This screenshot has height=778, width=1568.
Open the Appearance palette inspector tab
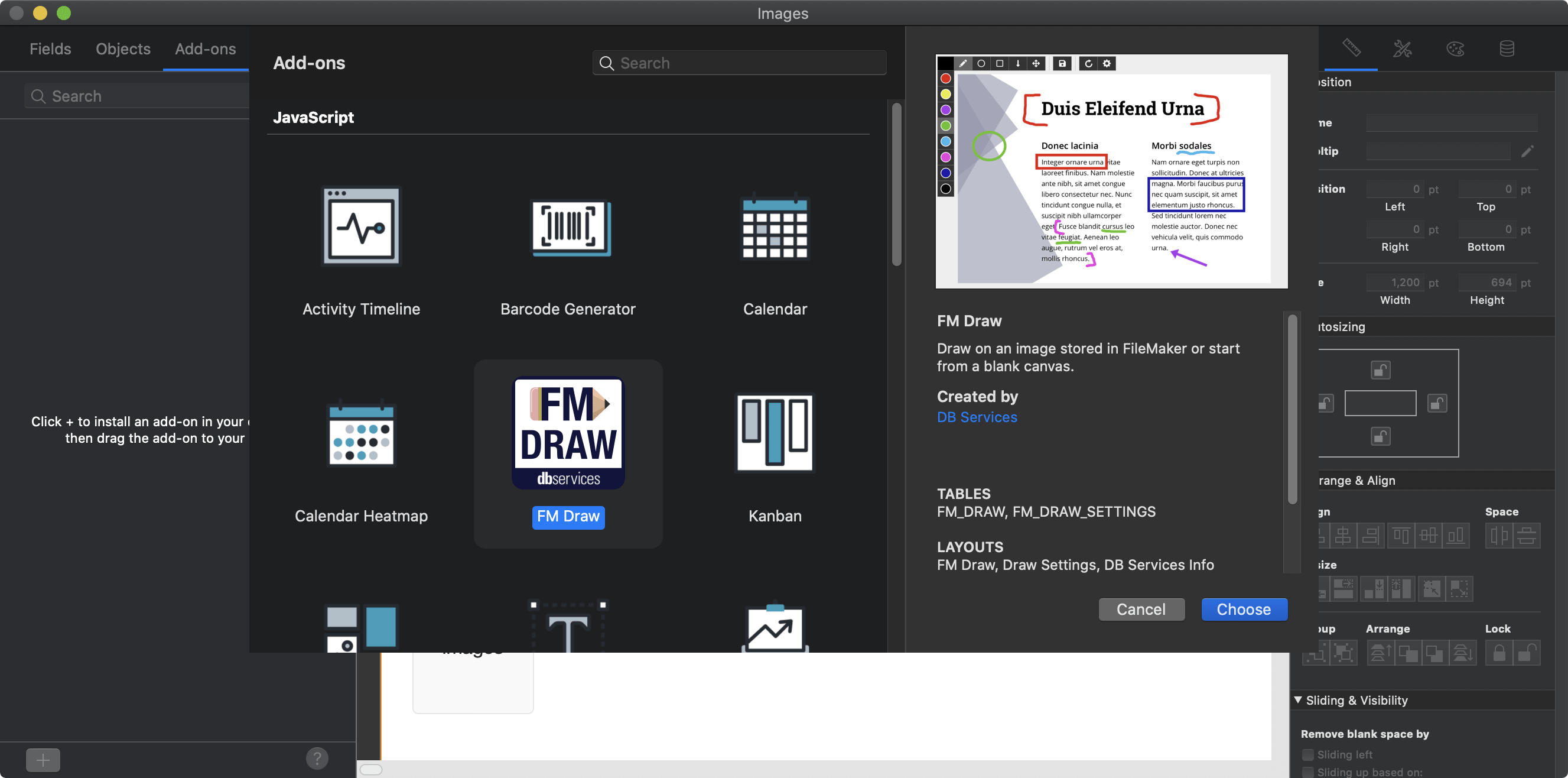pyautogui.click(x=1455, y=48)
